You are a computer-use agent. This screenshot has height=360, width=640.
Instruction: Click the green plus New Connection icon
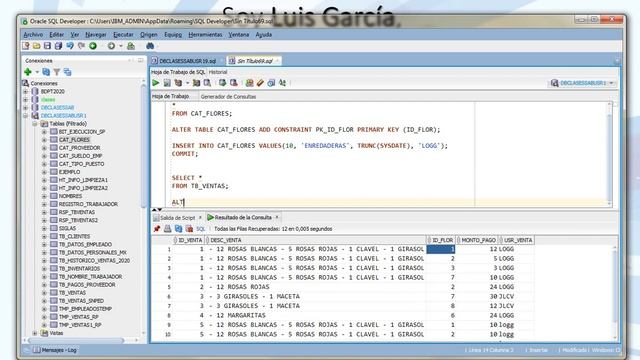click(28, 72)
